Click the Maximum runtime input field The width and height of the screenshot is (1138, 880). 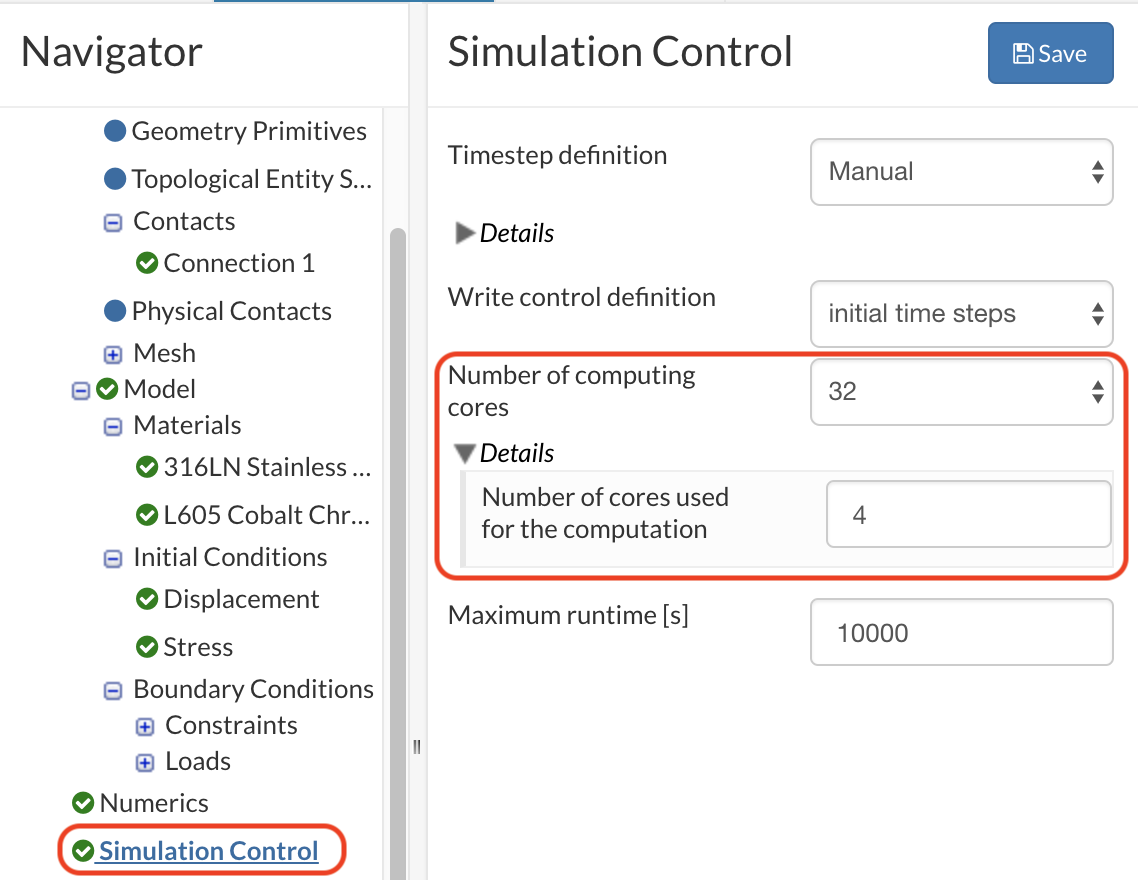[x=961, y=632]
